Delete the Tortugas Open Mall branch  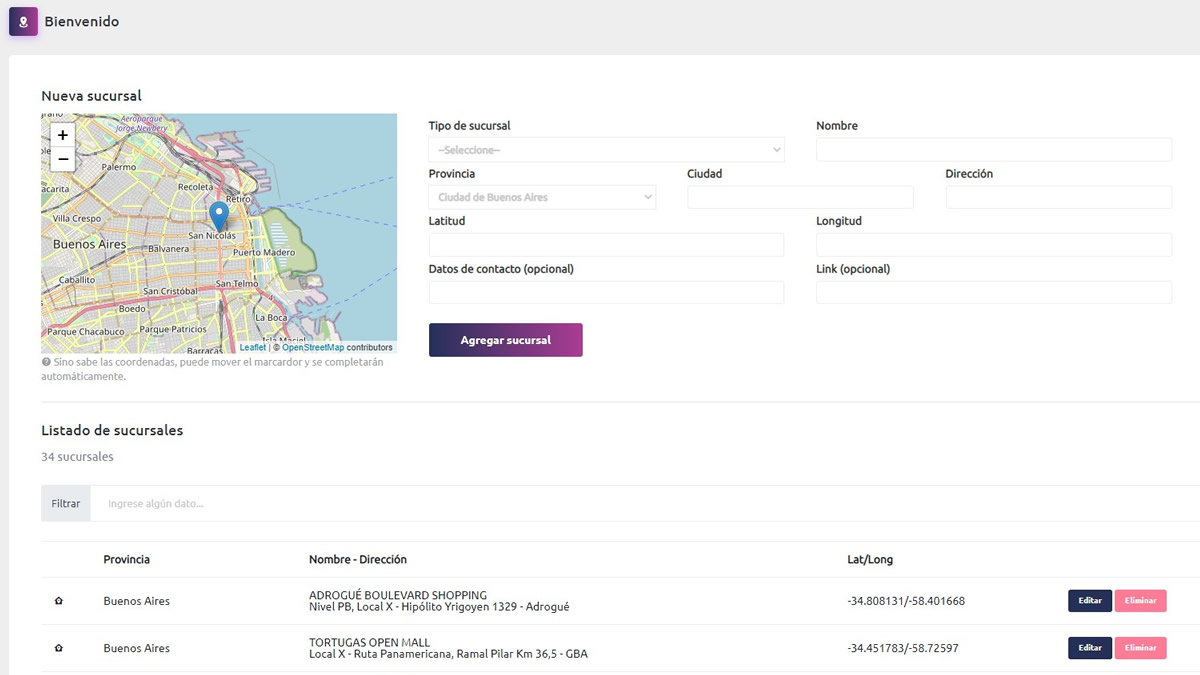point(1140,648)
